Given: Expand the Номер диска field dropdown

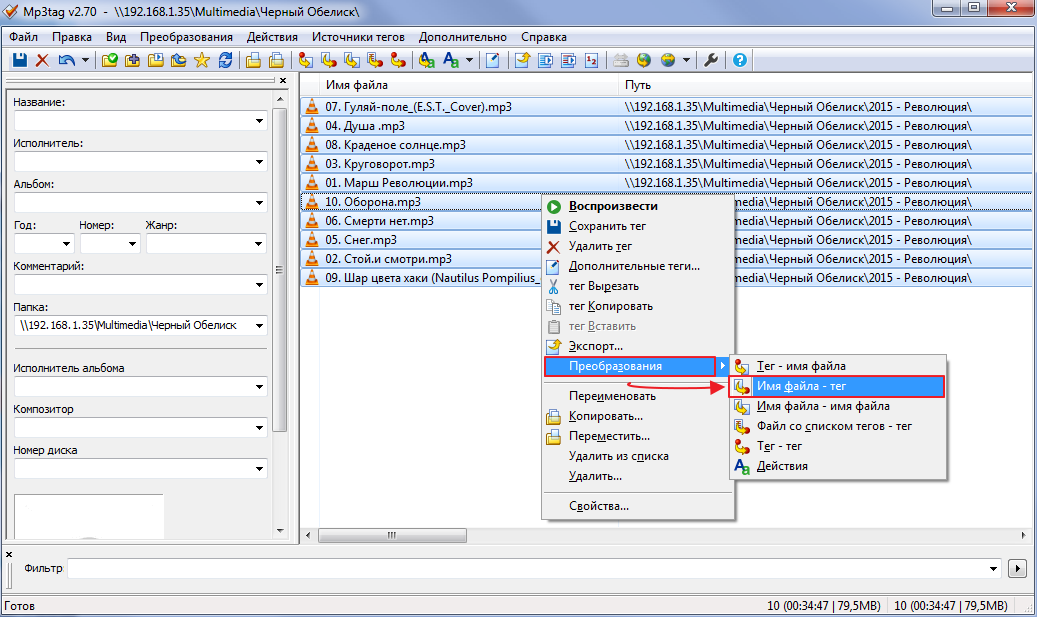Looking at the screenshot, I should [259, 469].
